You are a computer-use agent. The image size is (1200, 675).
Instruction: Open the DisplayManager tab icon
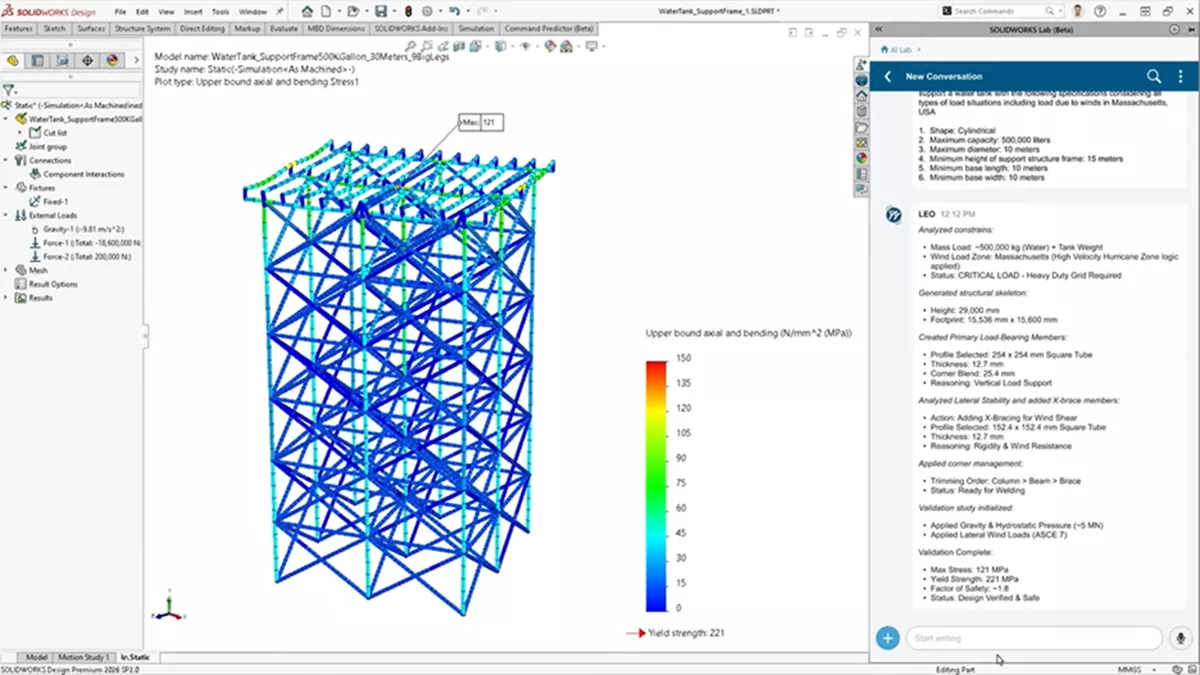[x=110, y=60]
